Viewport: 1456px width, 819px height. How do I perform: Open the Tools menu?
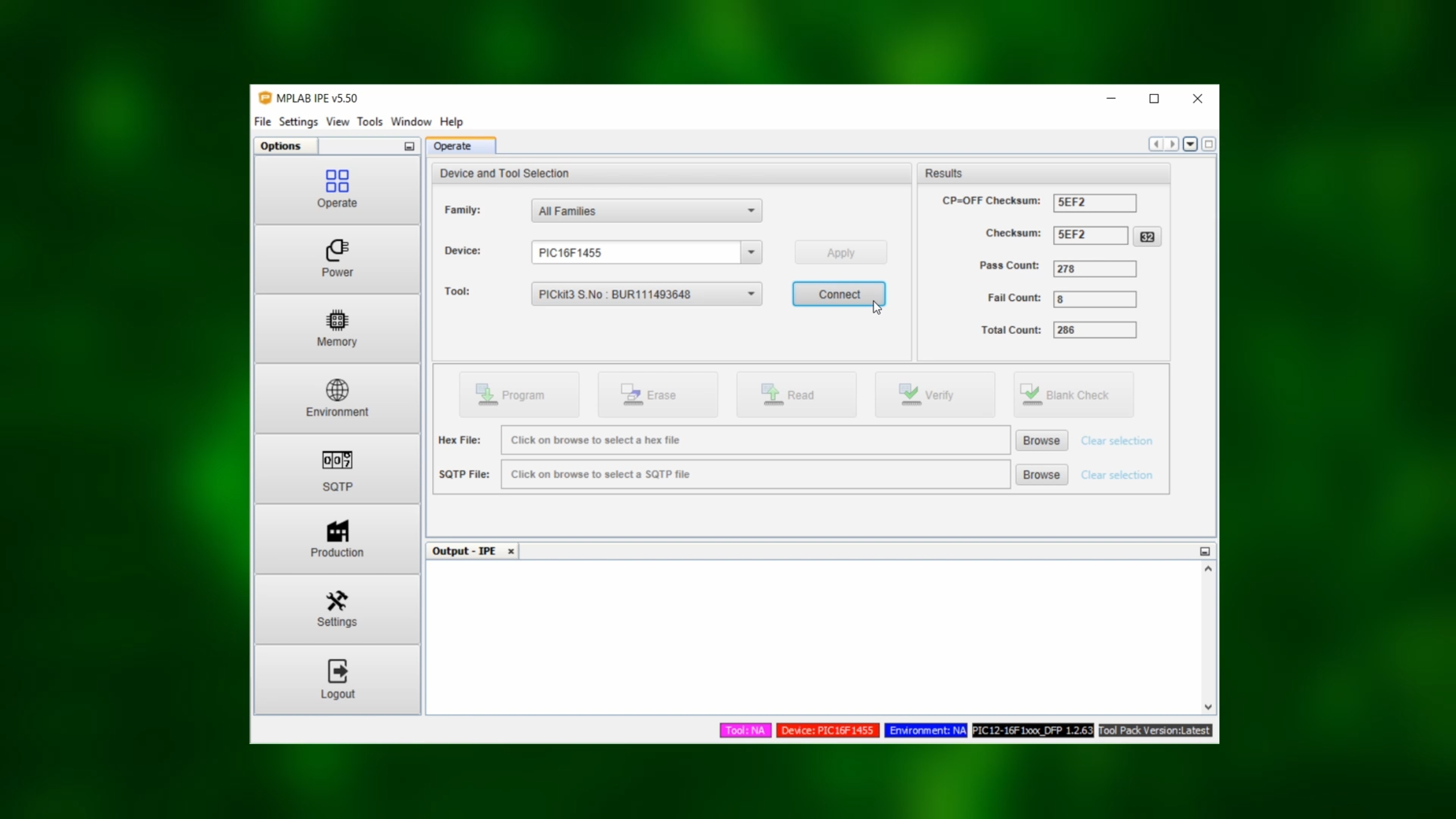coord(369,122)
